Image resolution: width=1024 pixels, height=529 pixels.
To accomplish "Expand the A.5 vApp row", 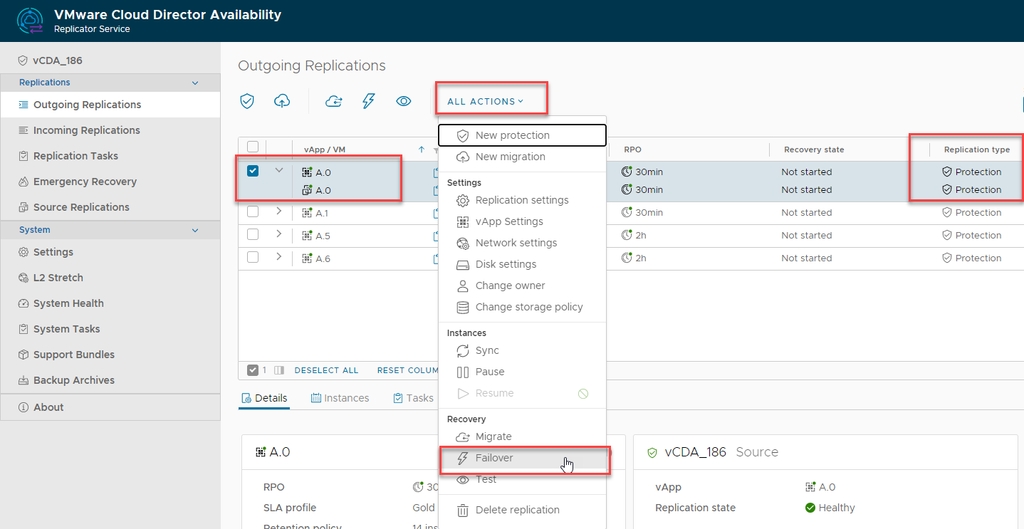I will click(x=279, y=235).
